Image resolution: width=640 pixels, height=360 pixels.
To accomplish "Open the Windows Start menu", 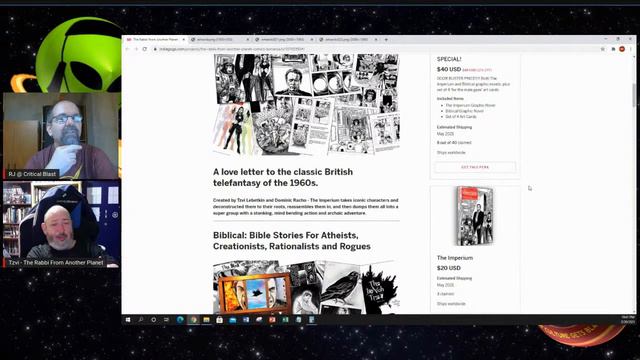I will coord(128,320).
